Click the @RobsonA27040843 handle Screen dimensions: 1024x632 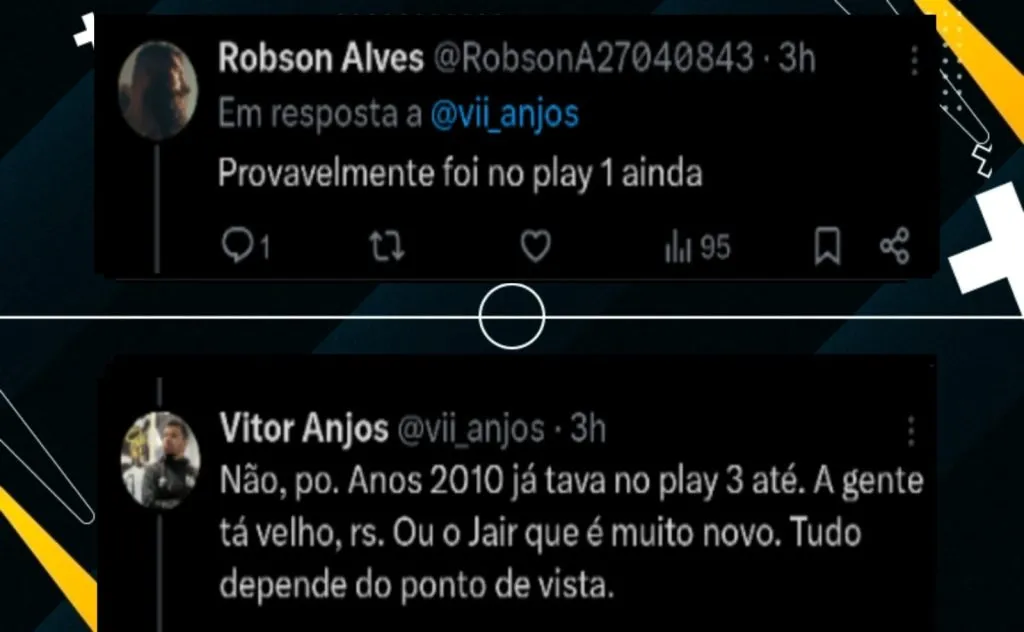594,57
